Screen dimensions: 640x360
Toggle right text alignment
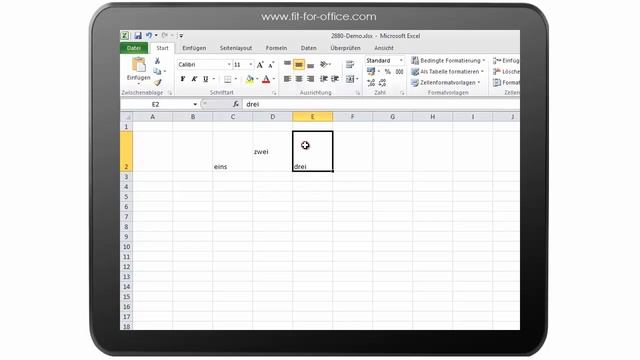tap(311, 79)
